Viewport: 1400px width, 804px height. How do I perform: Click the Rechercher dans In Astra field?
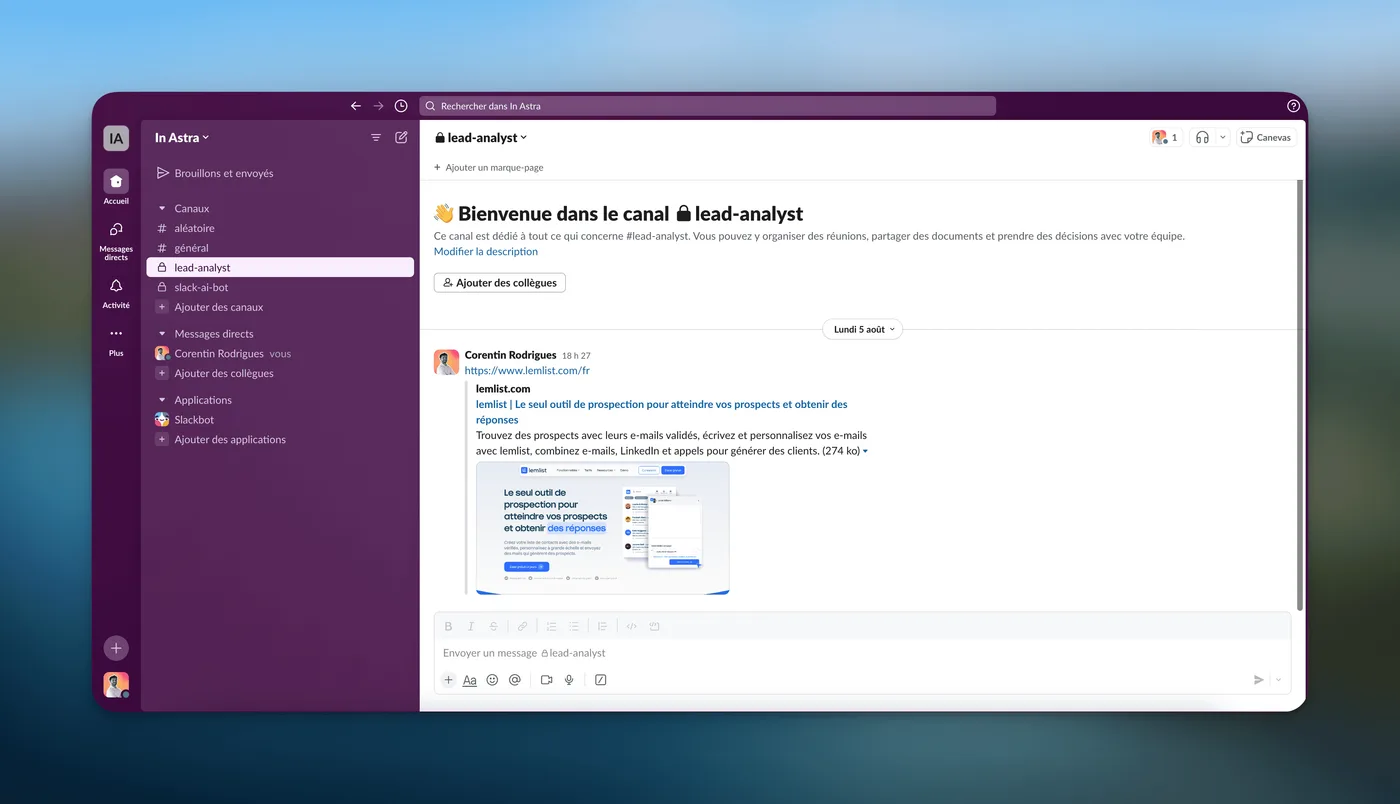(708, 106)
